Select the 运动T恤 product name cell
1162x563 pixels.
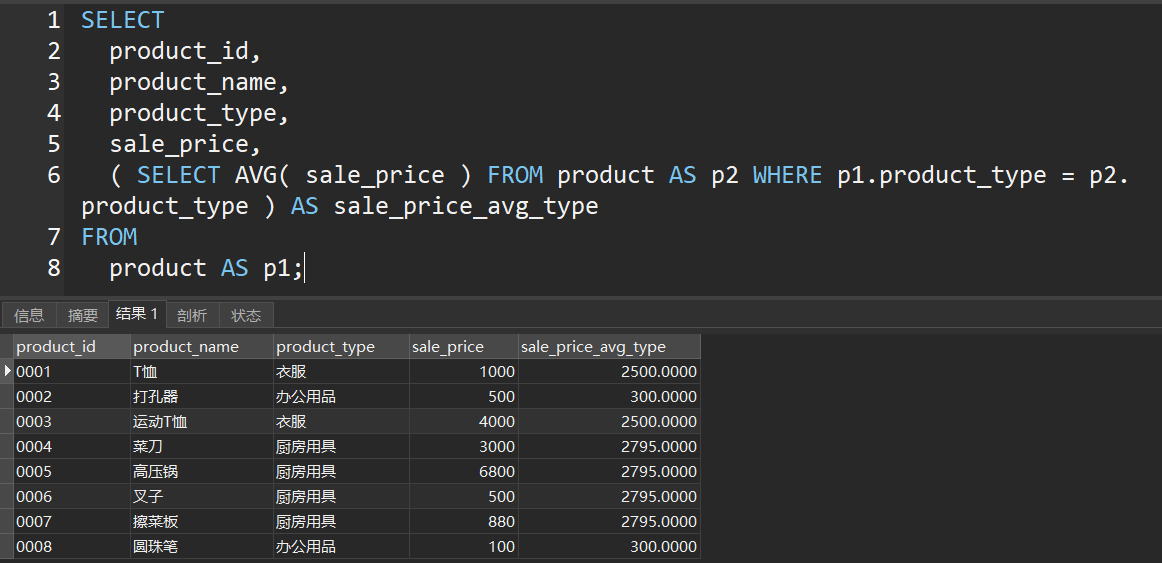point(160,422)
